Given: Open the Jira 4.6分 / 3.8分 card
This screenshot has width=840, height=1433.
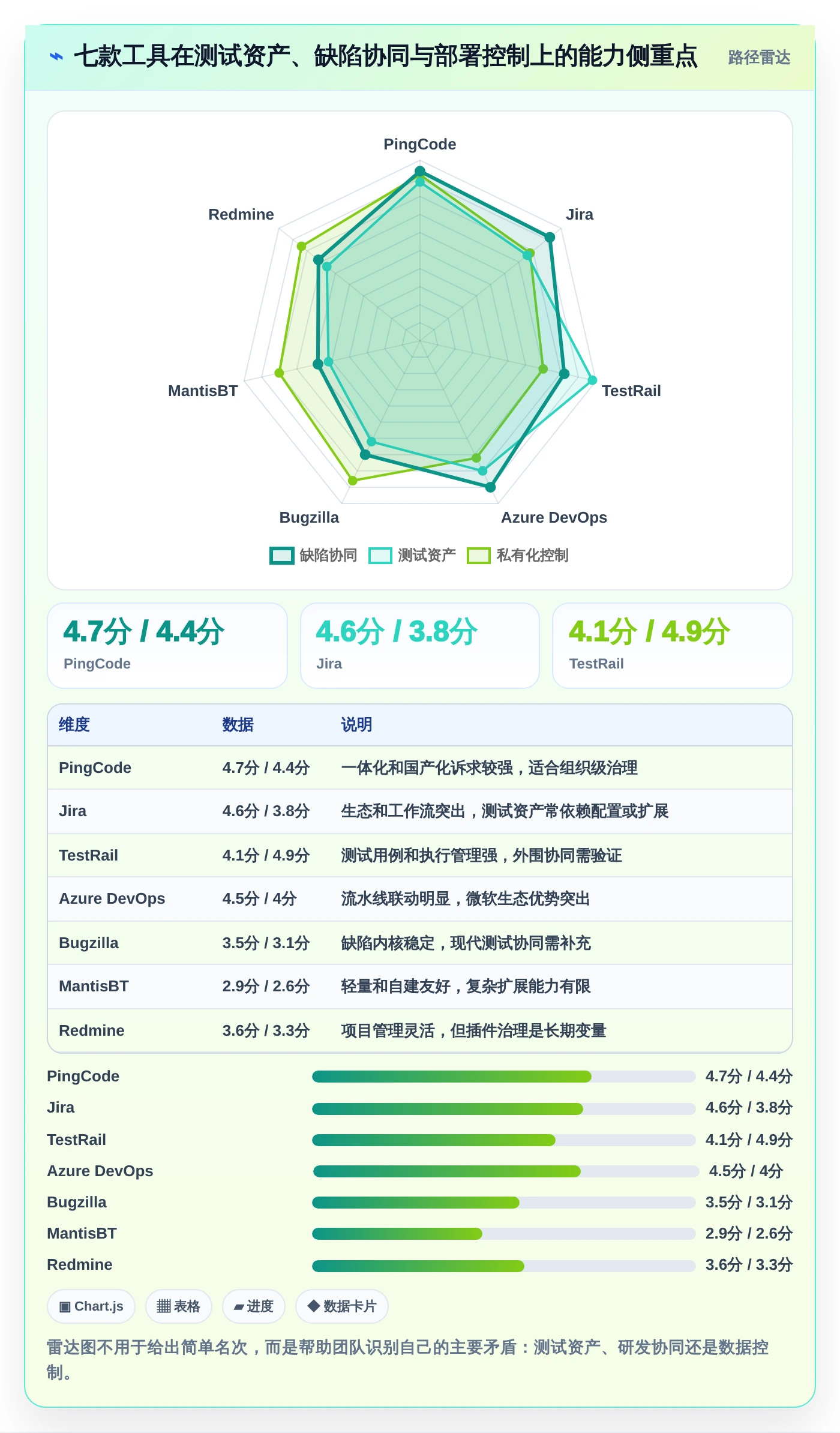Looking at the screenshot, I should (x=420, y=646).
